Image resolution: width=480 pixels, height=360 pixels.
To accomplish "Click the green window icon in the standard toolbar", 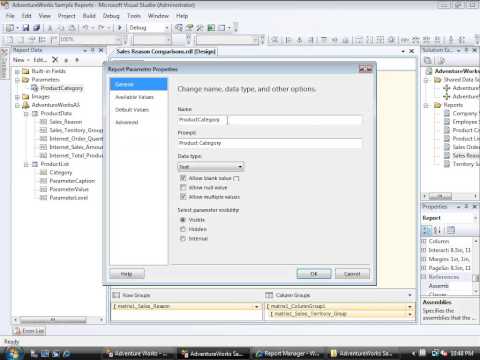I will click(211, 28).
